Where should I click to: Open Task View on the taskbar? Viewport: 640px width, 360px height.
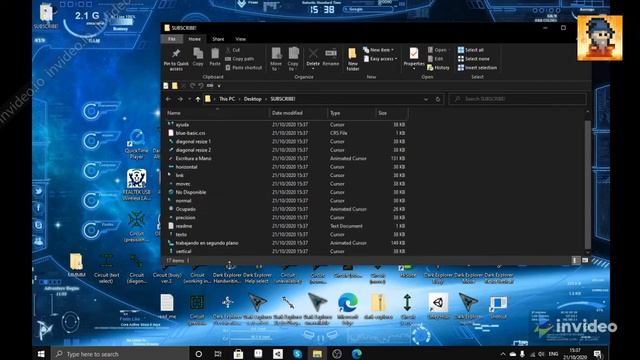[218, 353]
